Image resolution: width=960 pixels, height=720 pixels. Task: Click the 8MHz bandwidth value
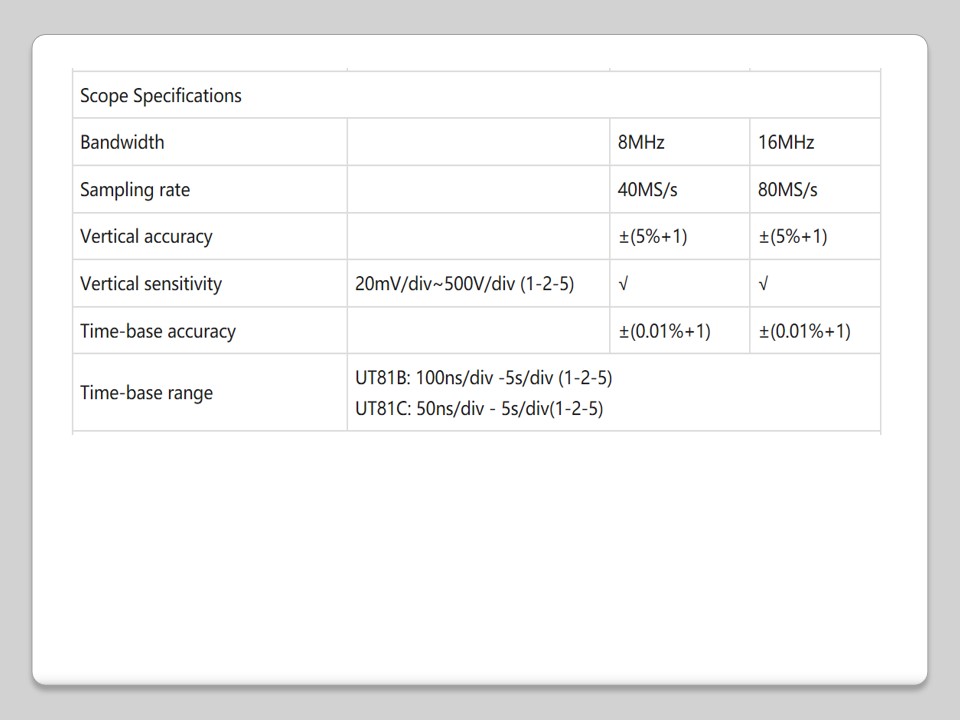pos(641,142)
